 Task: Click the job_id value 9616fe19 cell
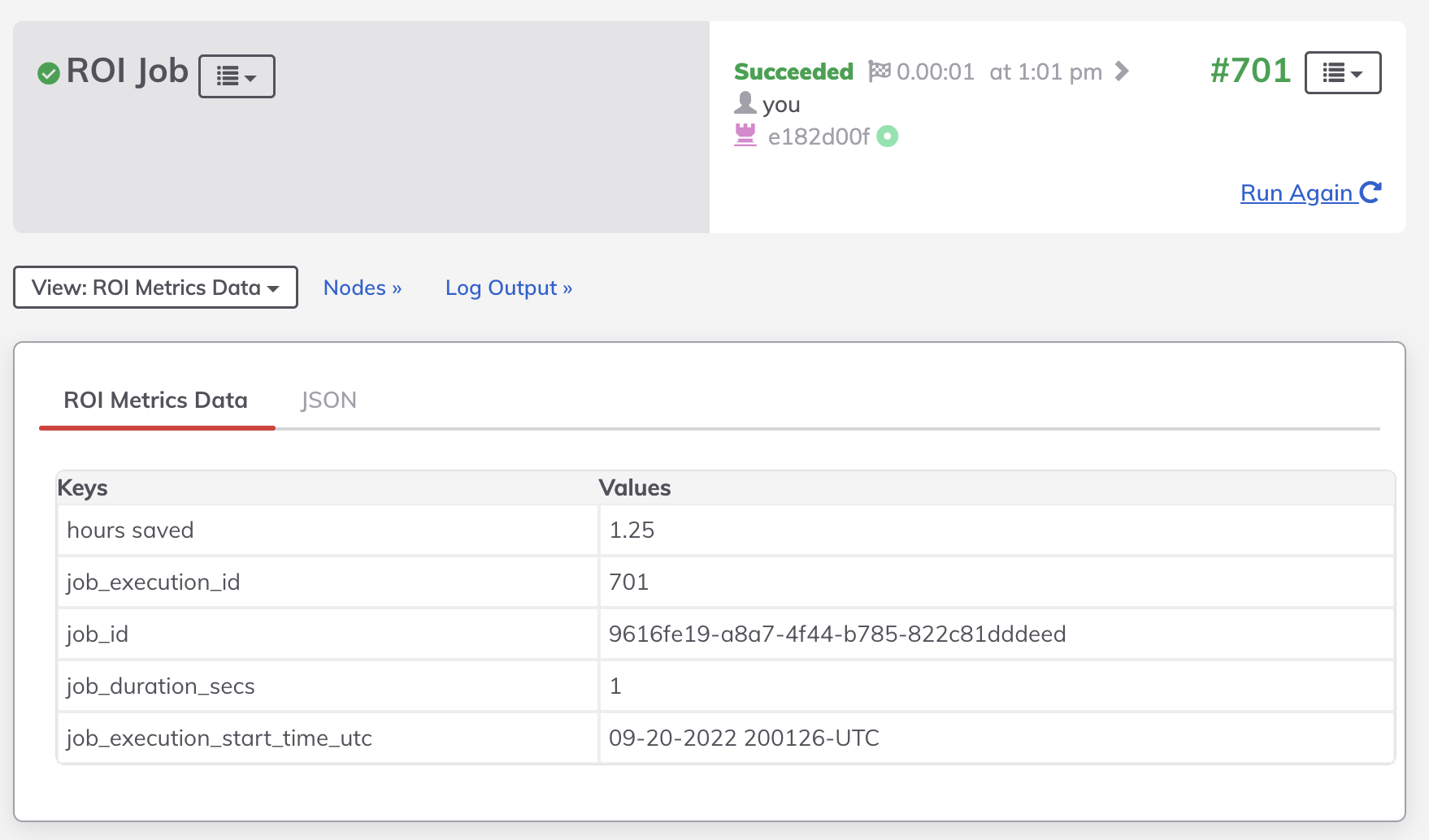pyautogui.click(x=837, y=634)
